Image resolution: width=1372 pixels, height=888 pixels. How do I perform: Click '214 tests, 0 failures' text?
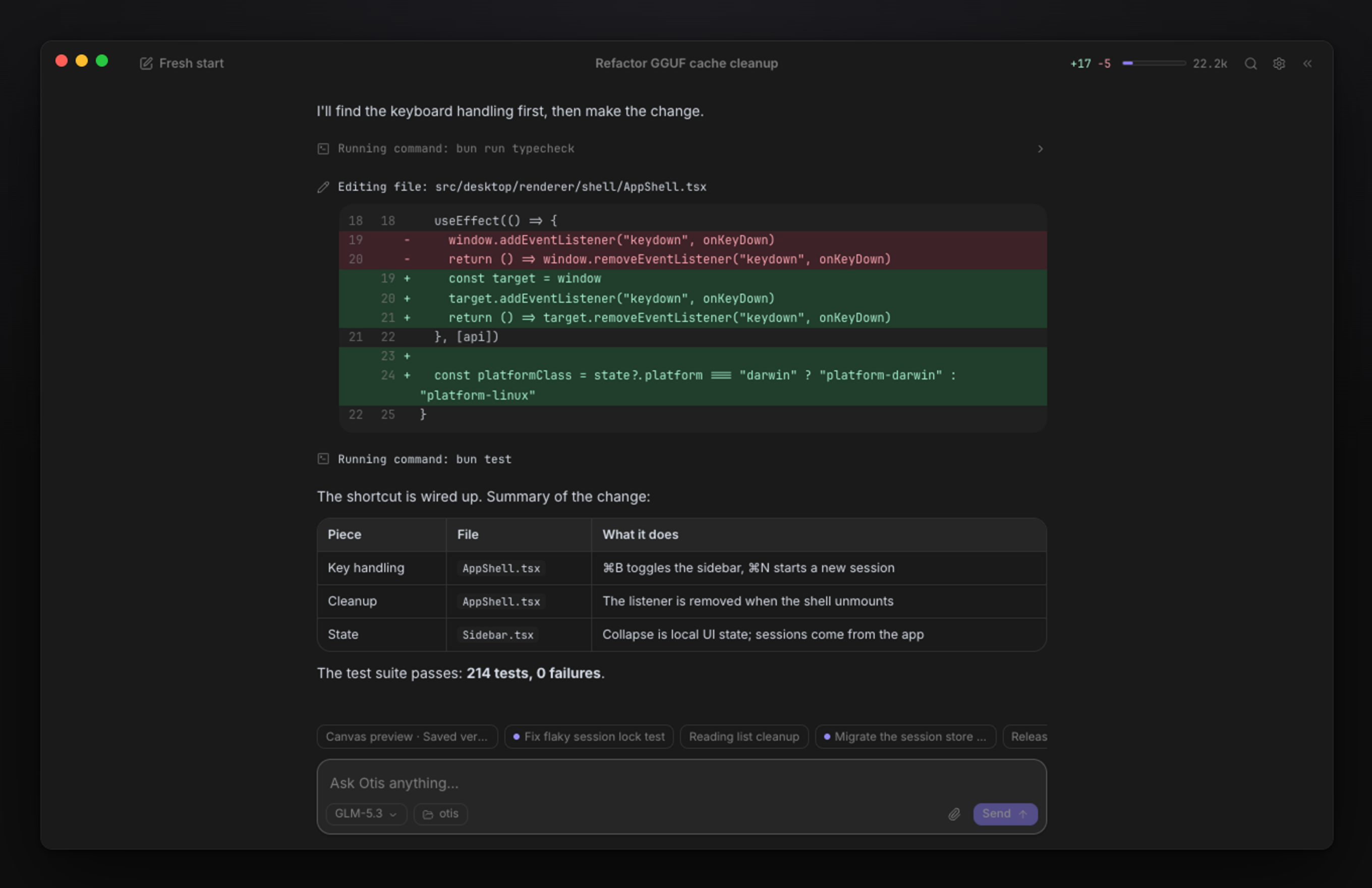533,673
